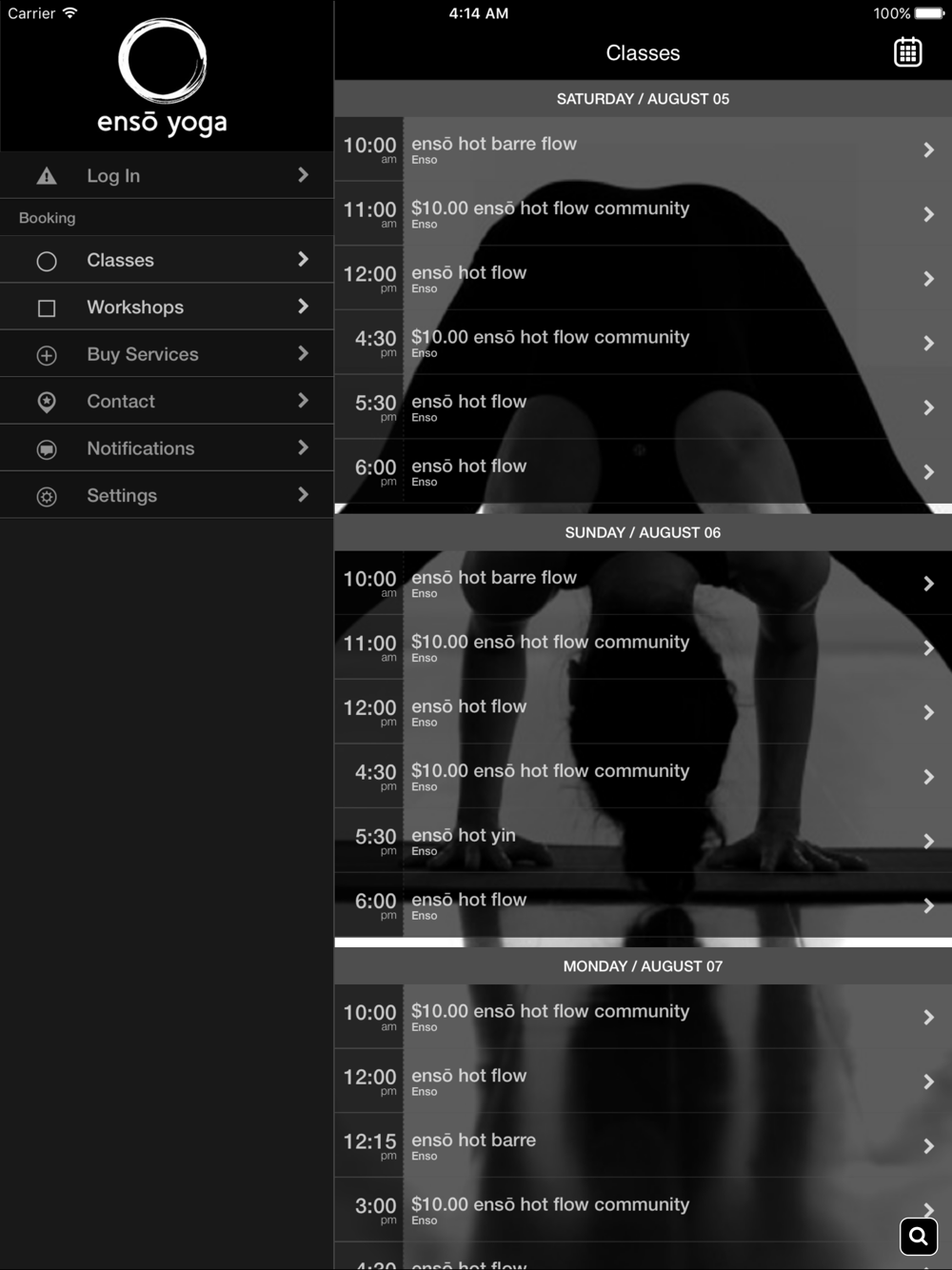
Task: Click the chevron beside Notifications
Action: 303,447
